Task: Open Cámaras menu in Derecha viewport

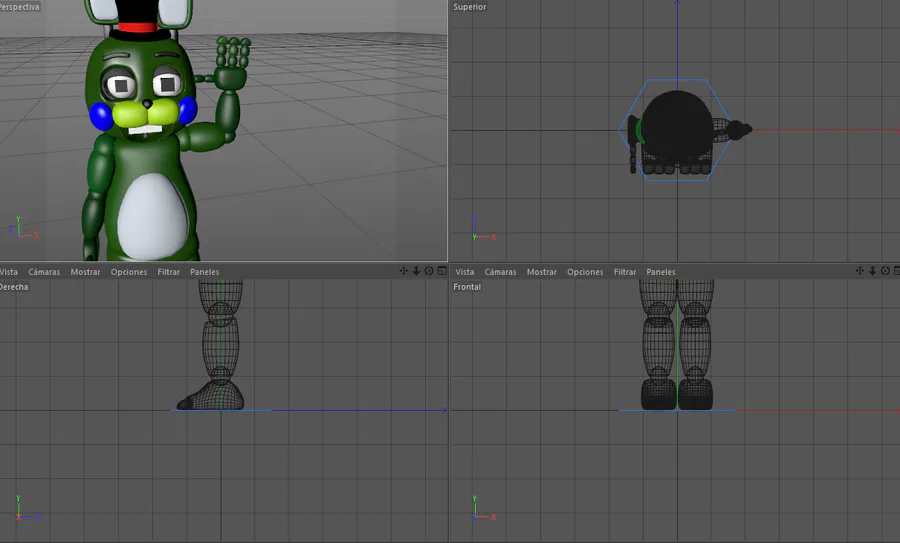Action: tap(44, 272)
